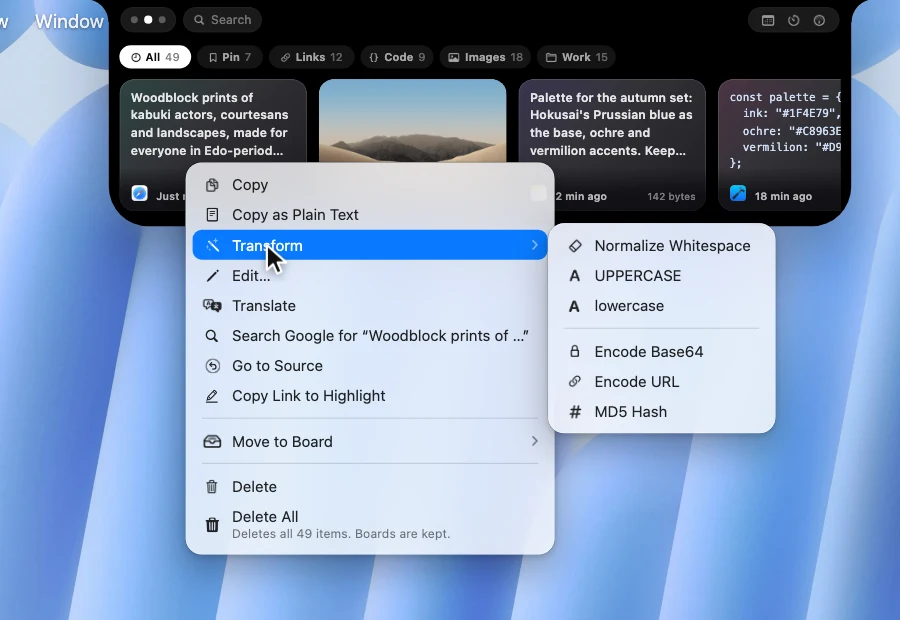Select Encode URL

pos(661,382)
